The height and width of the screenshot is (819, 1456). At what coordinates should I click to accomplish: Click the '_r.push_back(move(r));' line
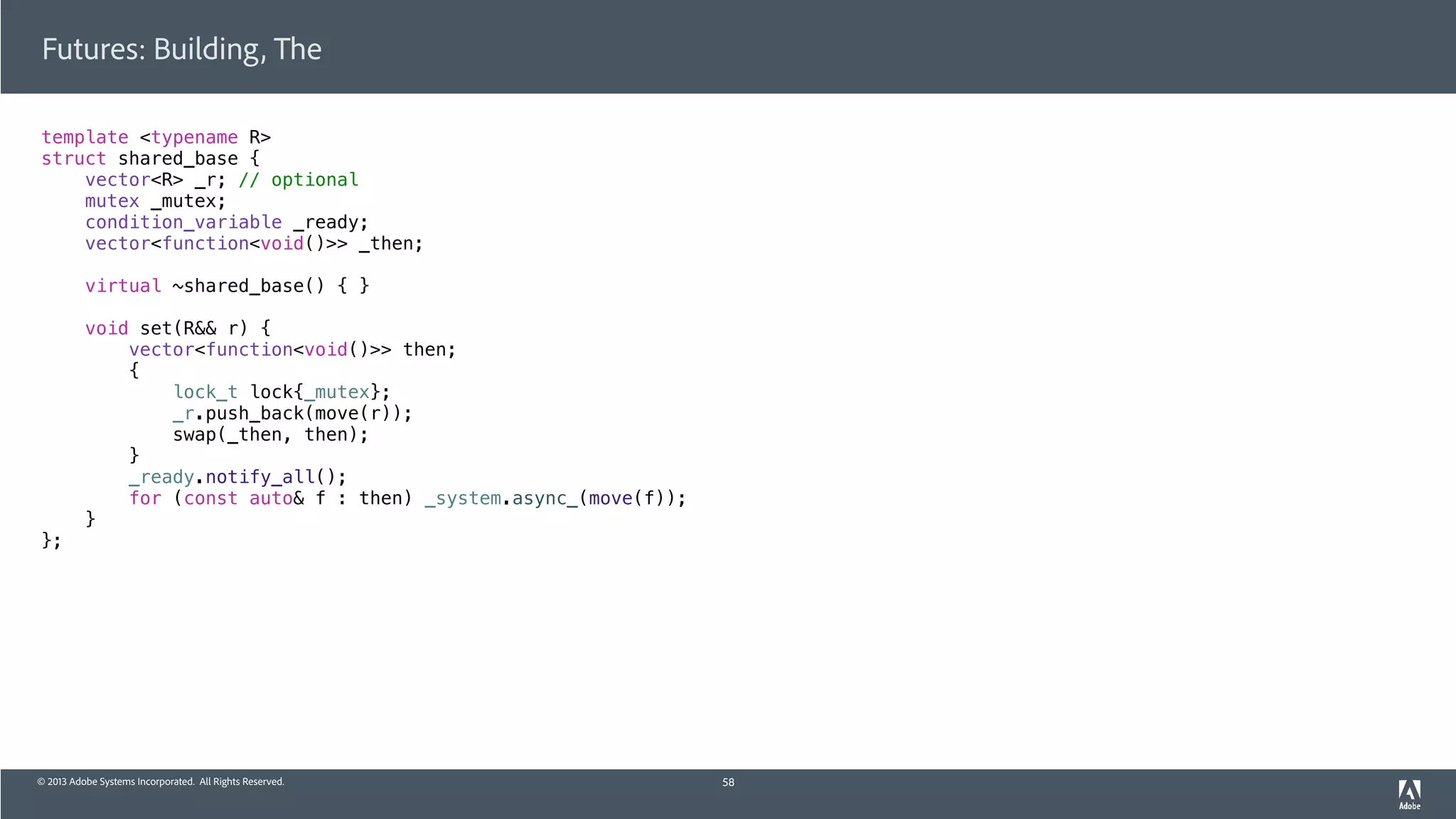pos(292,413)
